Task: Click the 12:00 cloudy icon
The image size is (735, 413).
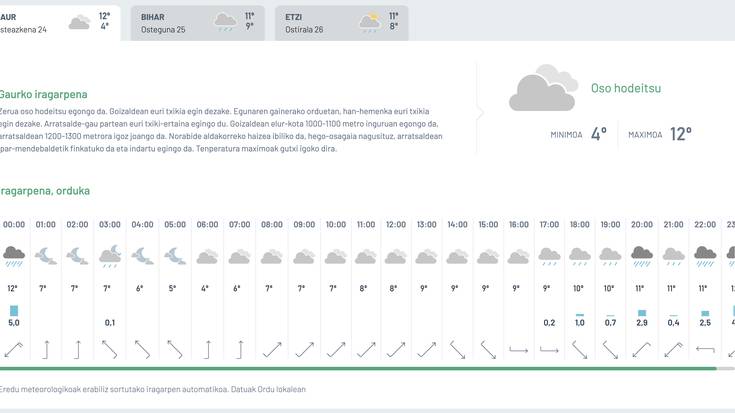Action: (x=396, y=256)
